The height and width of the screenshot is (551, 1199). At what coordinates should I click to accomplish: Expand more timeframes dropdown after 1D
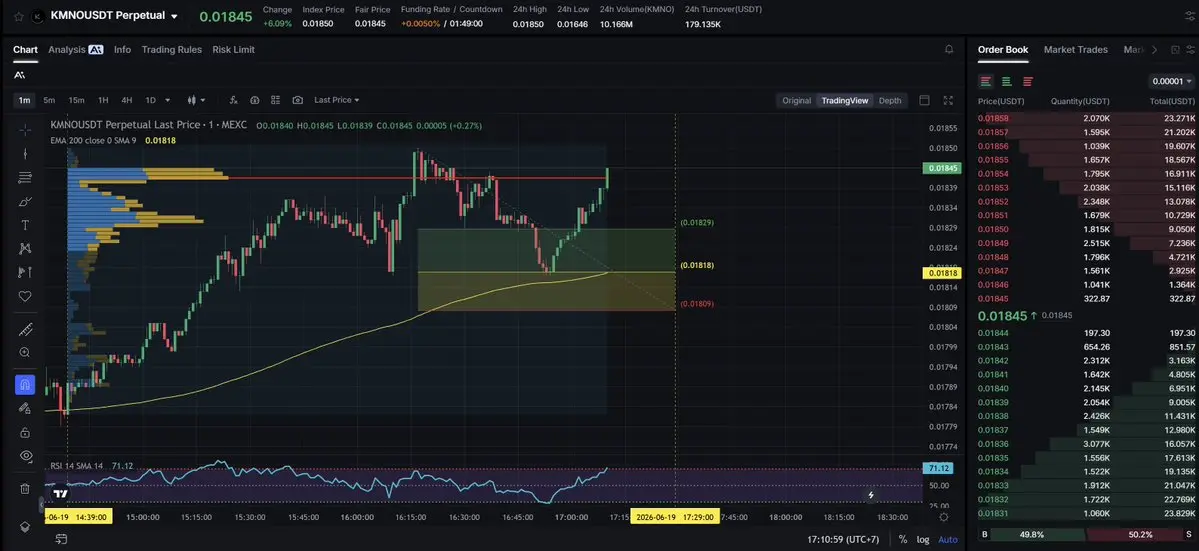(x=168, y=100)
